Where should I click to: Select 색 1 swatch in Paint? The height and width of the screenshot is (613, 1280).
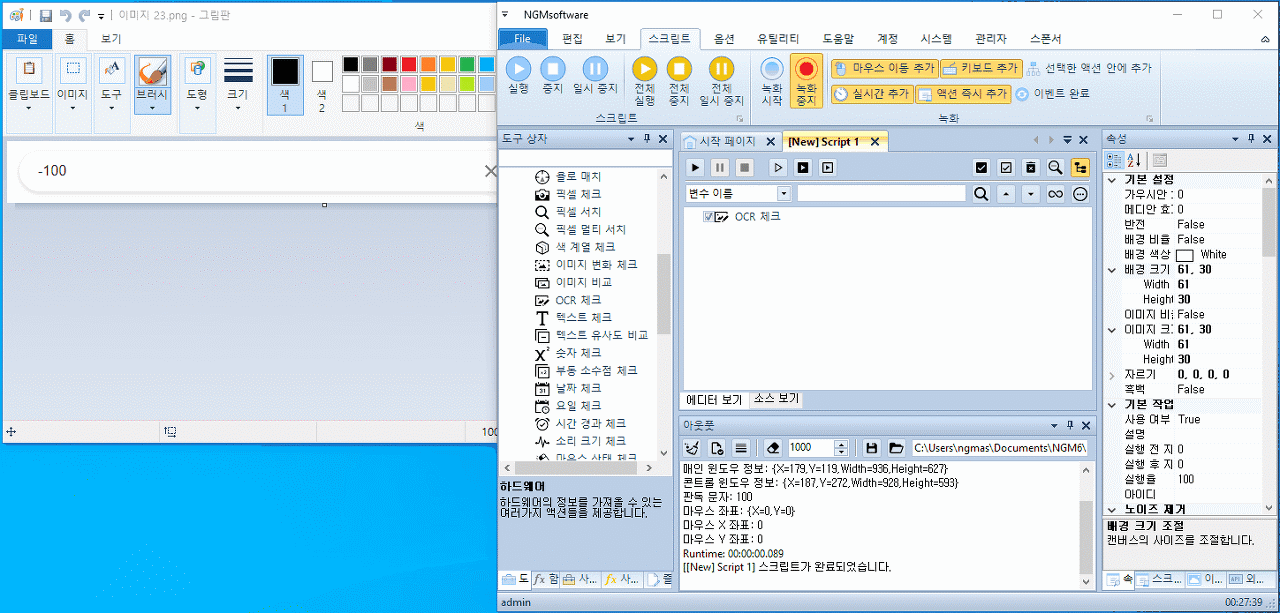(285, 84)
